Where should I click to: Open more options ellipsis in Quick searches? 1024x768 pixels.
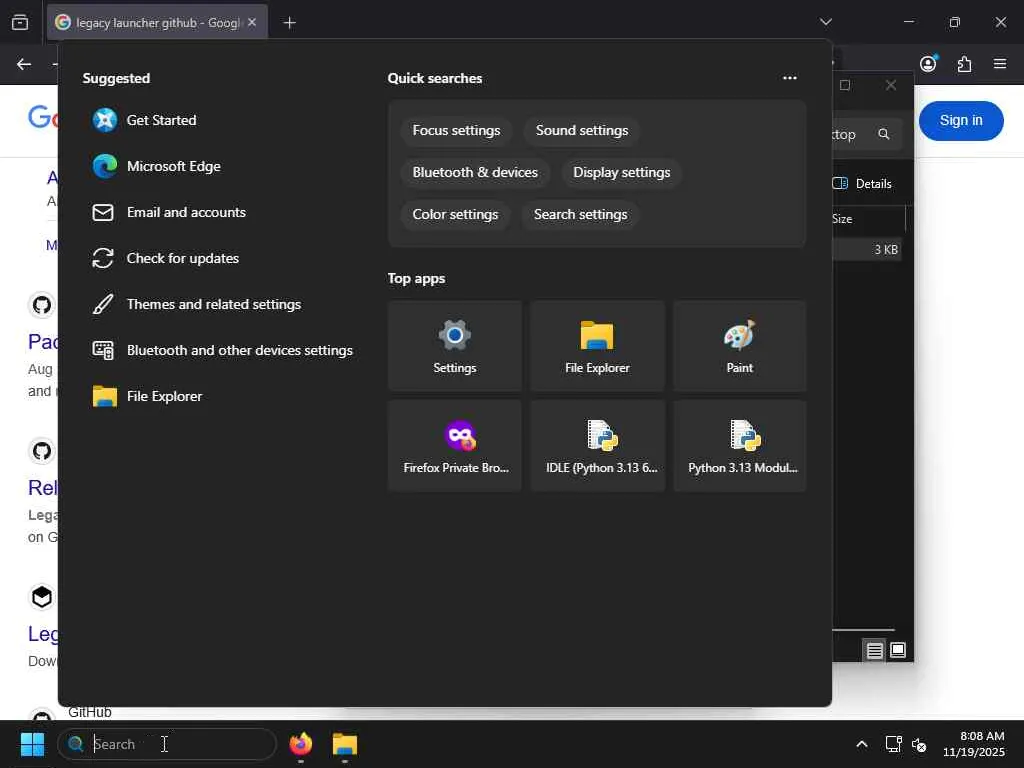pyautogui.click(x=790, y=78)
